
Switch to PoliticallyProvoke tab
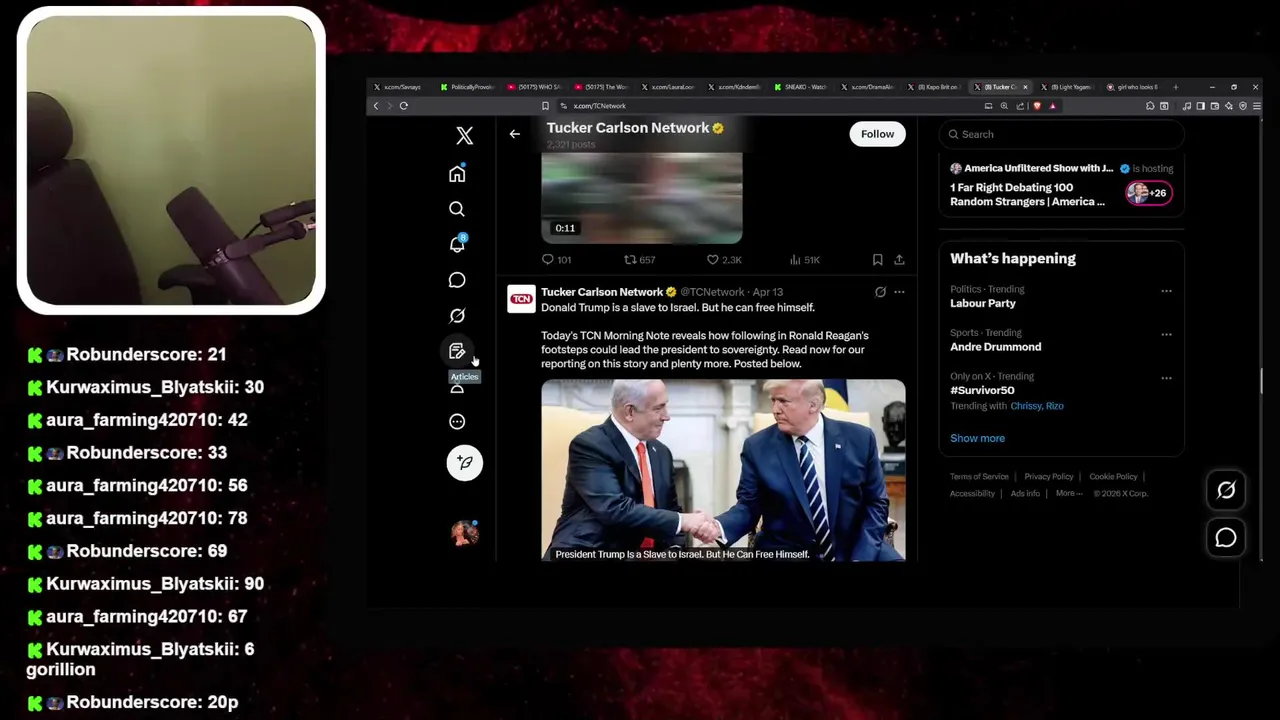(x=468, y=87)
